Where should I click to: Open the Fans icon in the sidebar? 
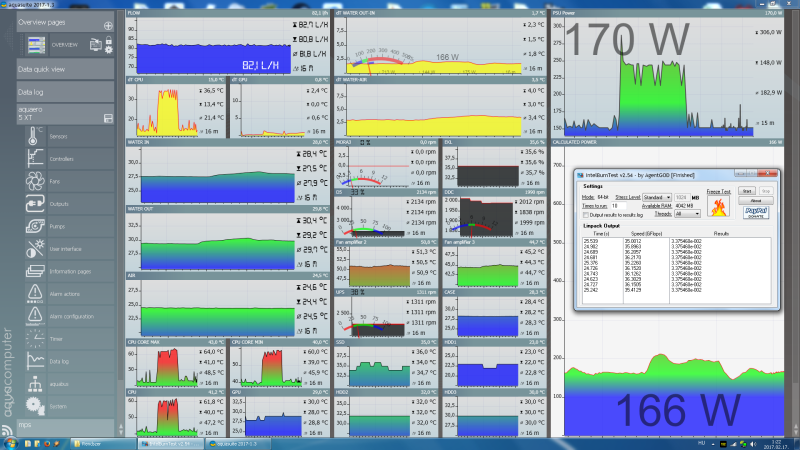[x=35, y=181]
